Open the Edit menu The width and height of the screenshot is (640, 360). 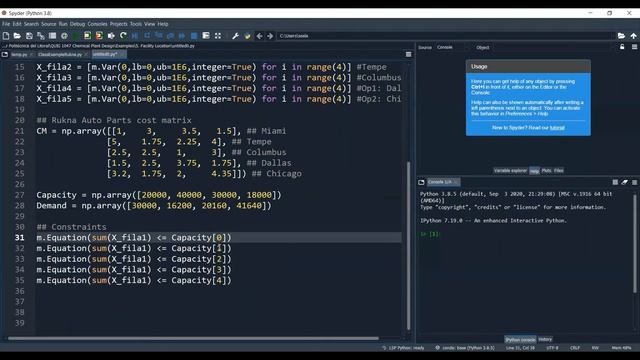tap(17, 24)
